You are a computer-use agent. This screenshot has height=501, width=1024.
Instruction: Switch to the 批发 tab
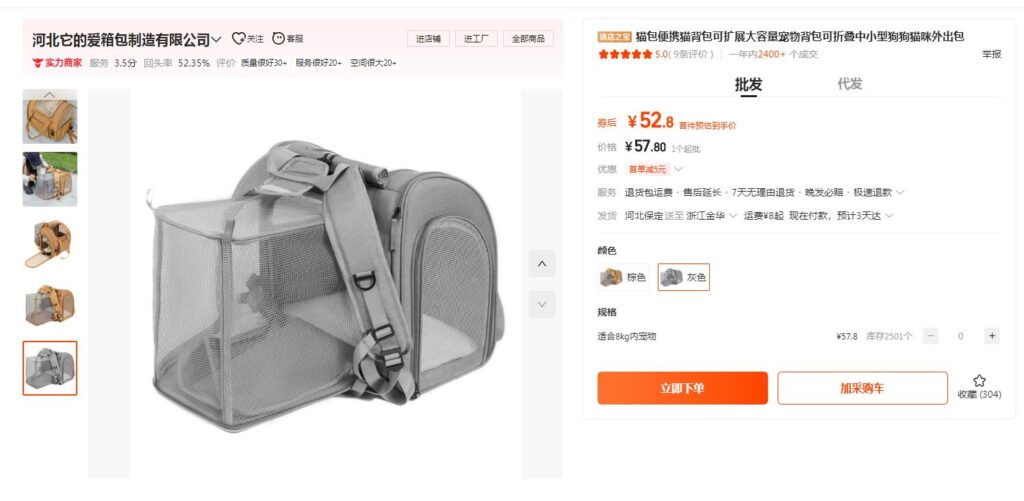point(748,84)
